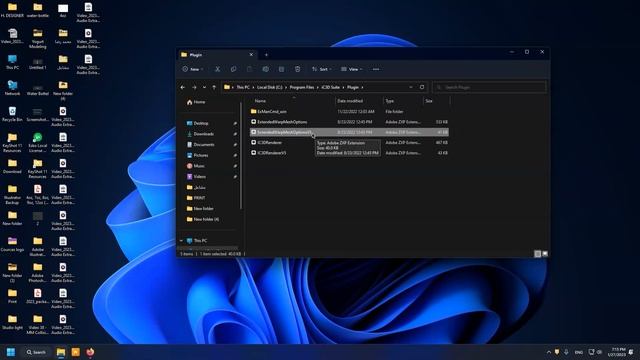Open Videos in the navigation pane
The height and width of the screenshot is (360, 640).
tap(196, 176)
